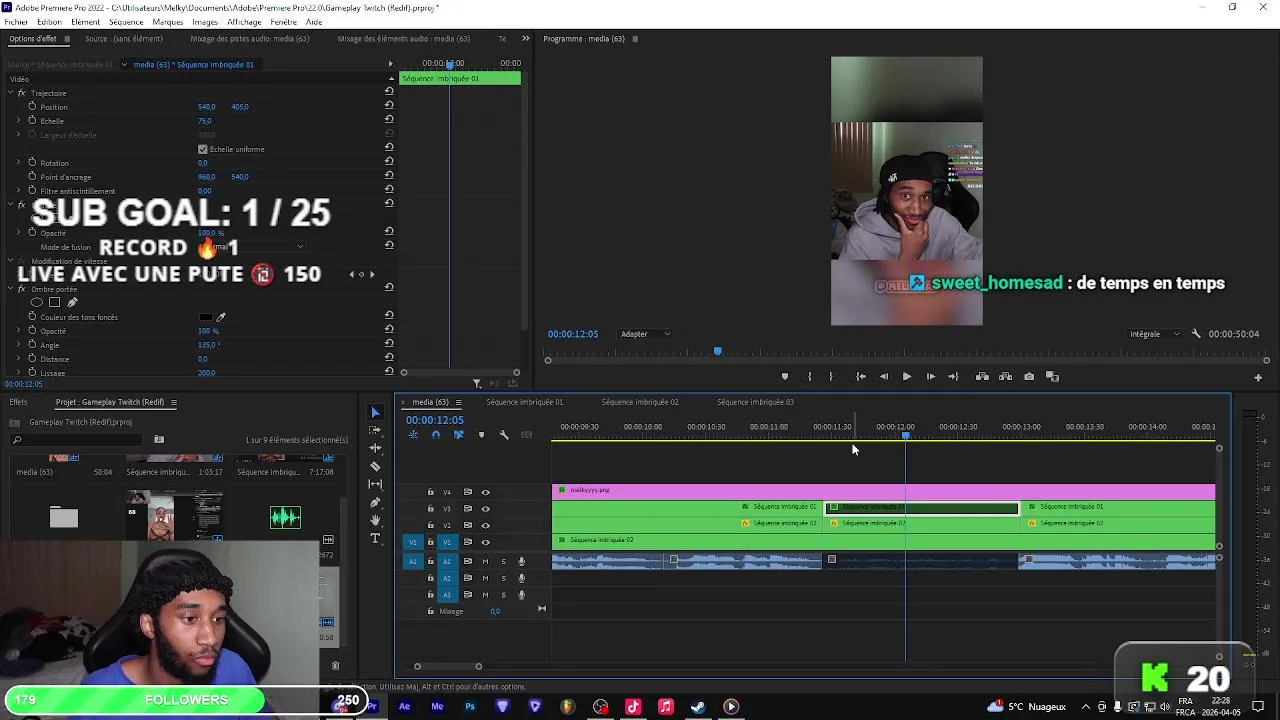1280x720 pixels.
Task: Select the Razor tool
Action: click(375, 466)
